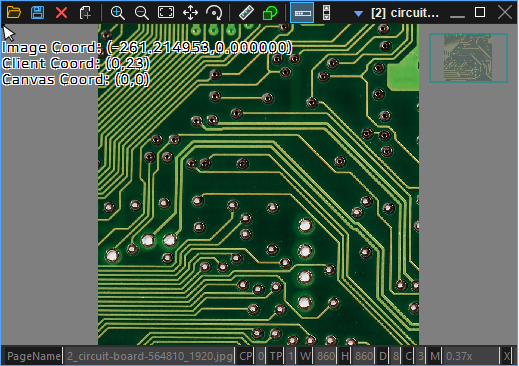
Task: Select the pan move tool
Action: click(190, 13)
